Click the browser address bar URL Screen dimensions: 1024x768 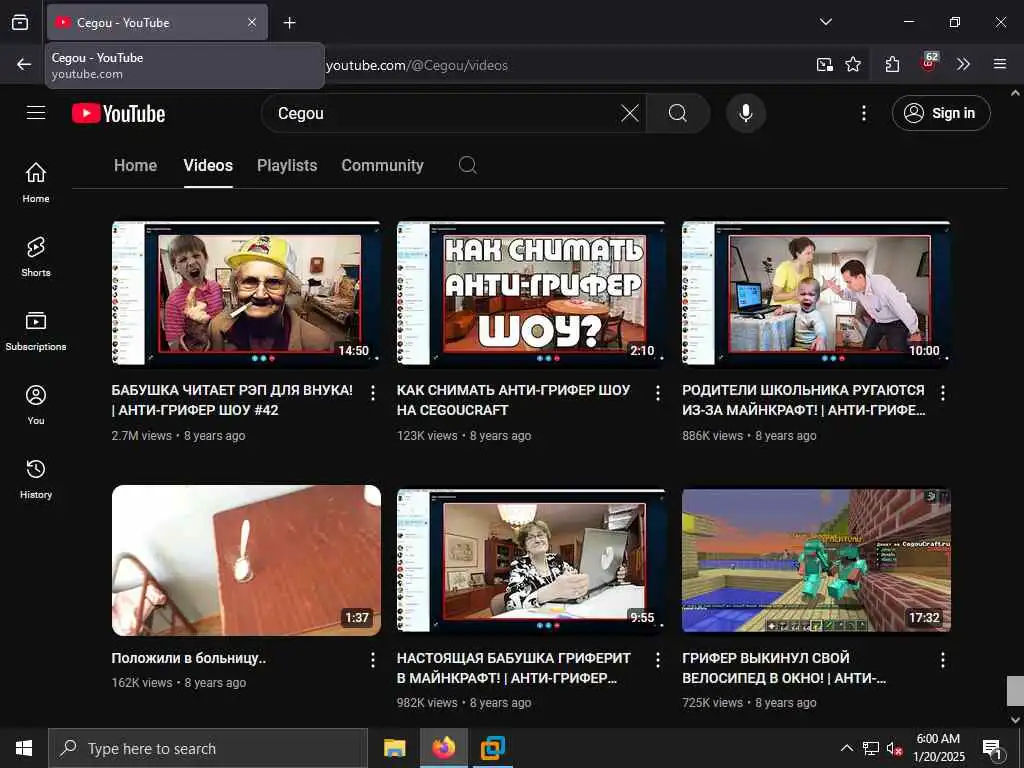(x=417, y=65)
